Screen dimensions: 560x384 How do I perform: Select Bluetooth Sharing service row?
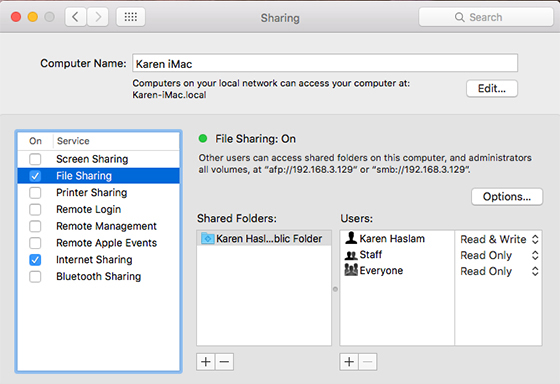99,276
